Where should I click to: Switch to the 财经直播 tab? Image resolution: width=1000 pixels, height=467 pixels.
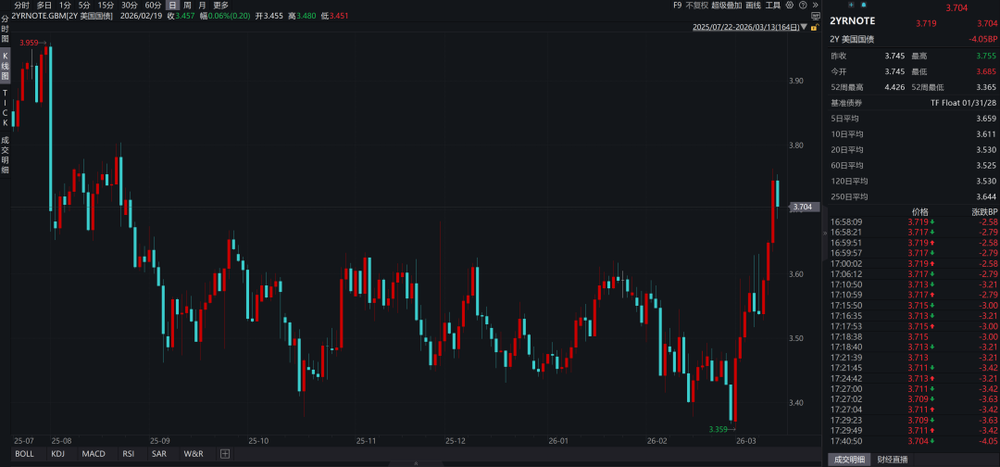coord(892,459)
